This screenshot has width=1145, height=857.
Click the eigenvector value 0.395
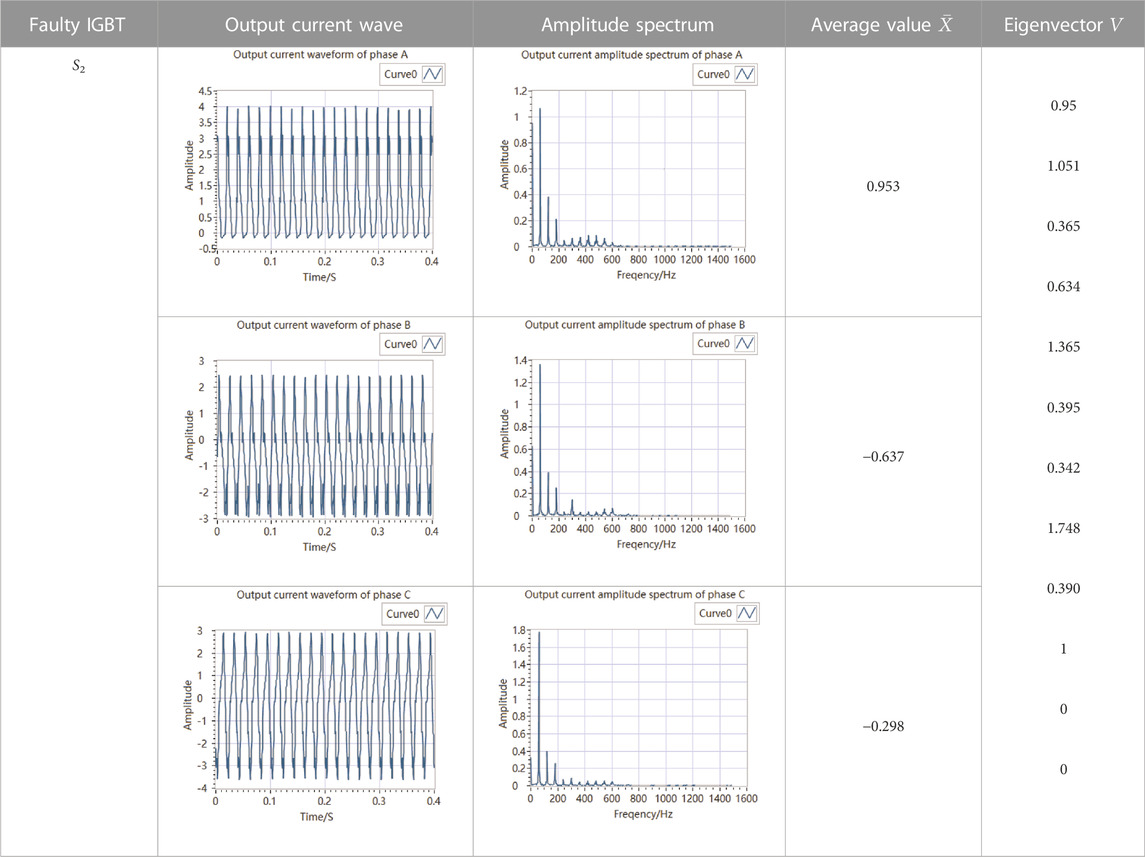pyautogui.click(x=1063, y=407)
